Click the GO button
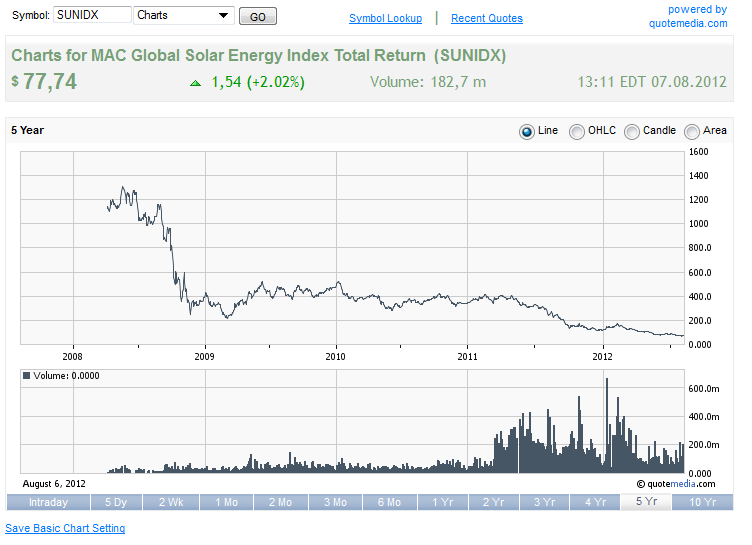The width and height of the screenshot is (752, 545). pos(258,17)
